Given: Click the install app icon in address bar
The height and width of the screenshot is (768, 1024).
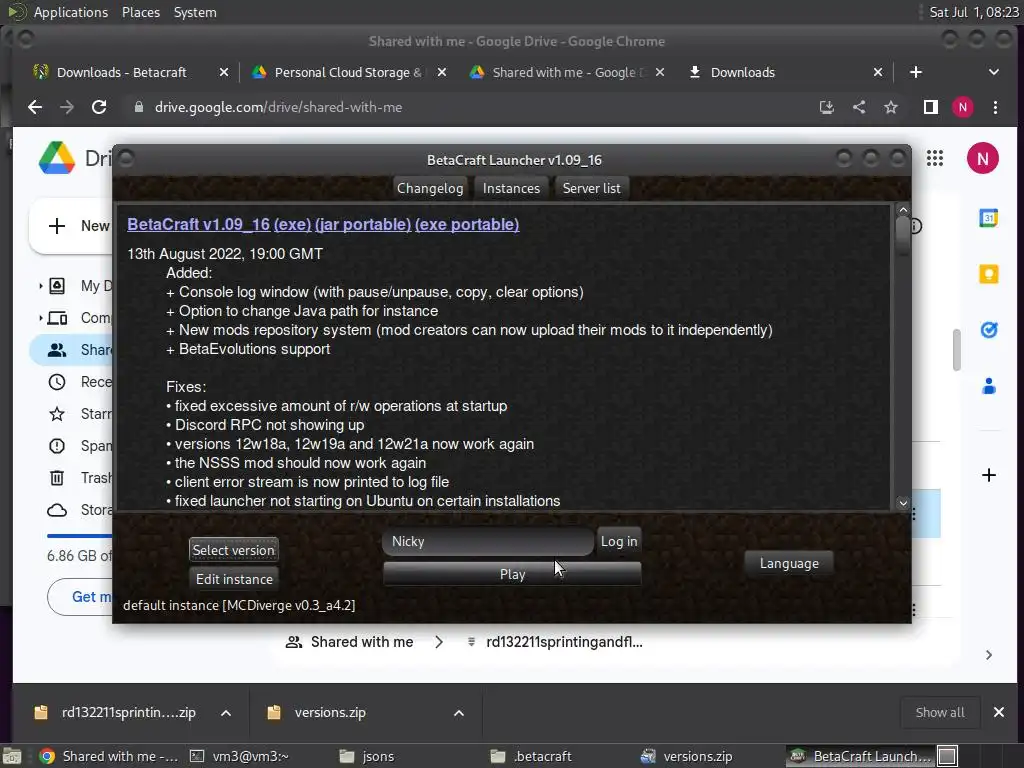Looking at the screenshot, I should (827, 107).
